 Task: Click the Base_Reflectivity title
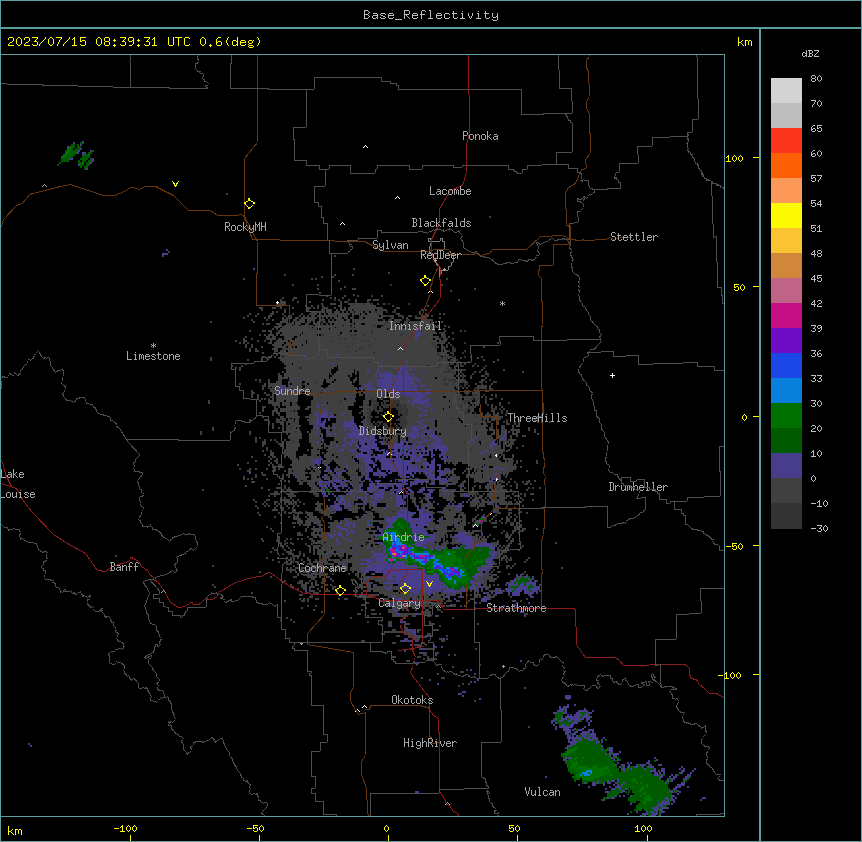[x=431, y=15]
